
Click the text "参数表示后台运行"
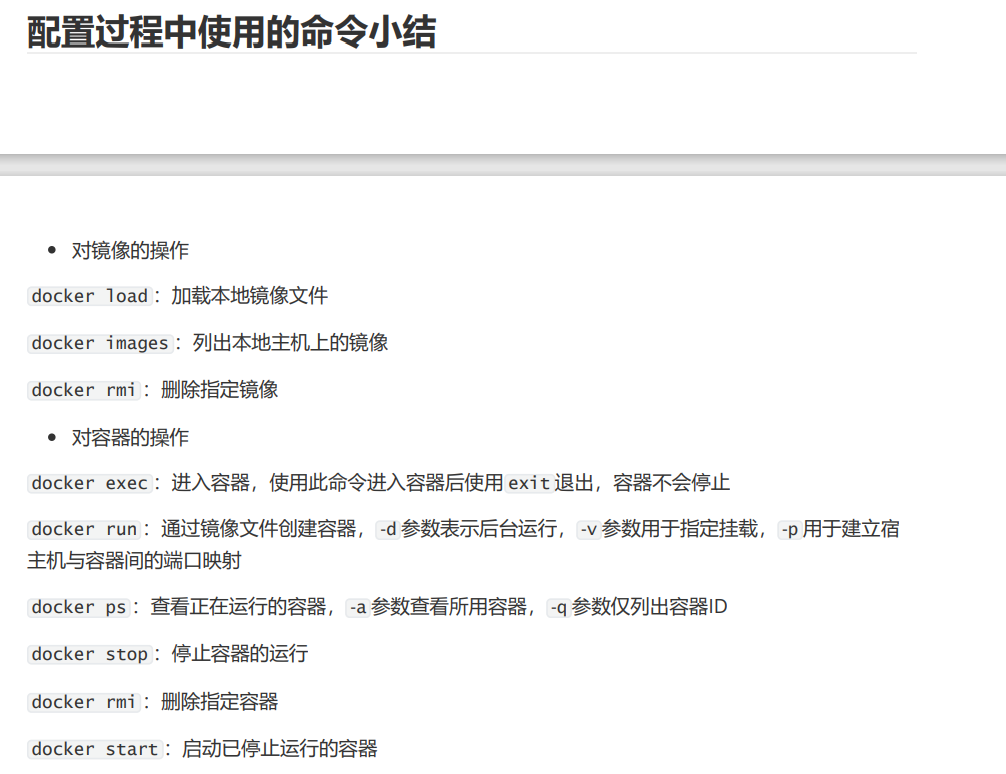click(x=479, y=529)
